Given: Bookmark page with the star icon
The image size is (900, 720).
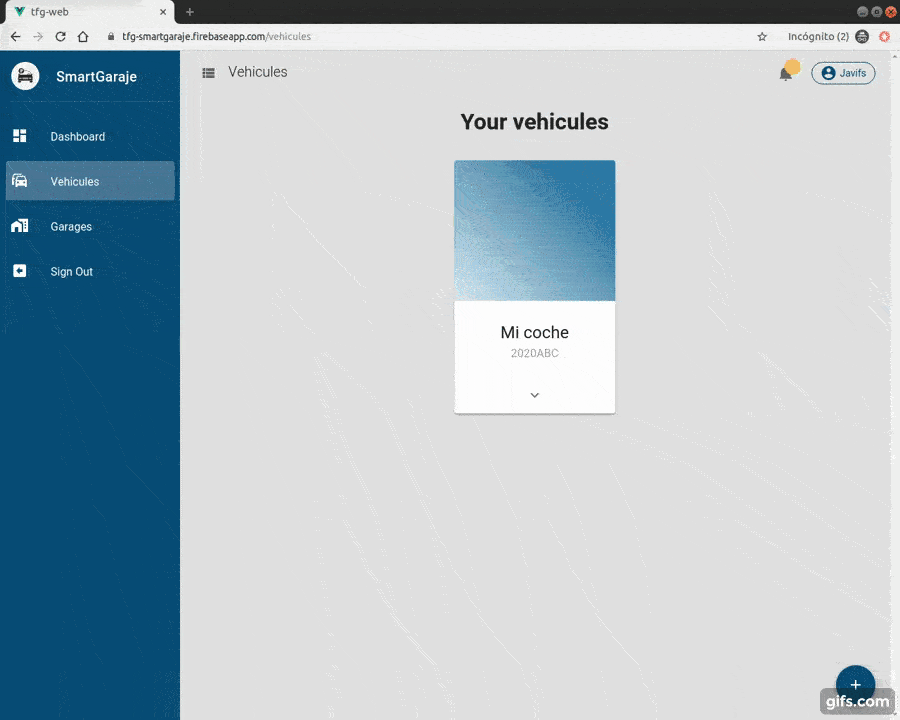Looking at the screenshot, I should click(x=762, y=36).
